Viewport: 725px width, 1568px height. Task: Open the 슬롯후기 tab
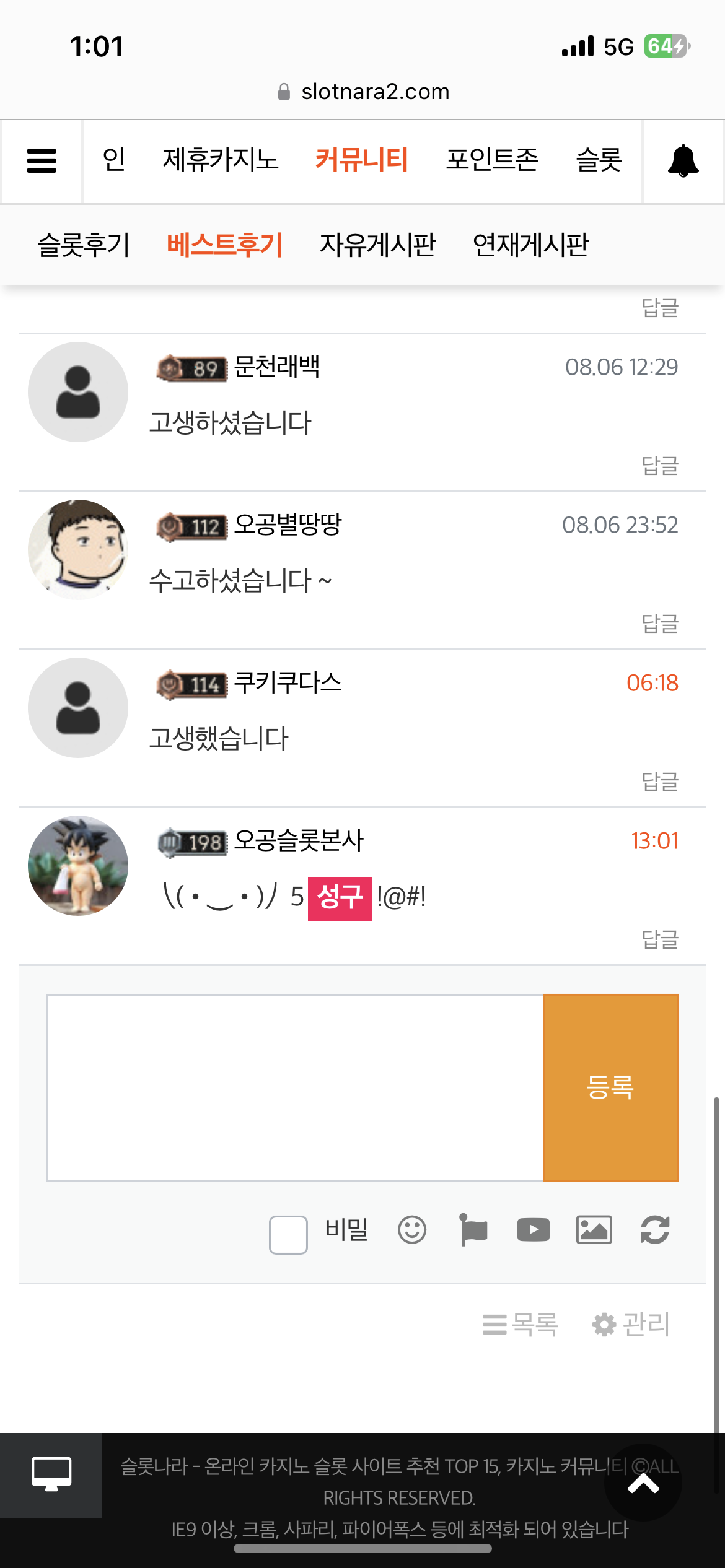[84, 245]
